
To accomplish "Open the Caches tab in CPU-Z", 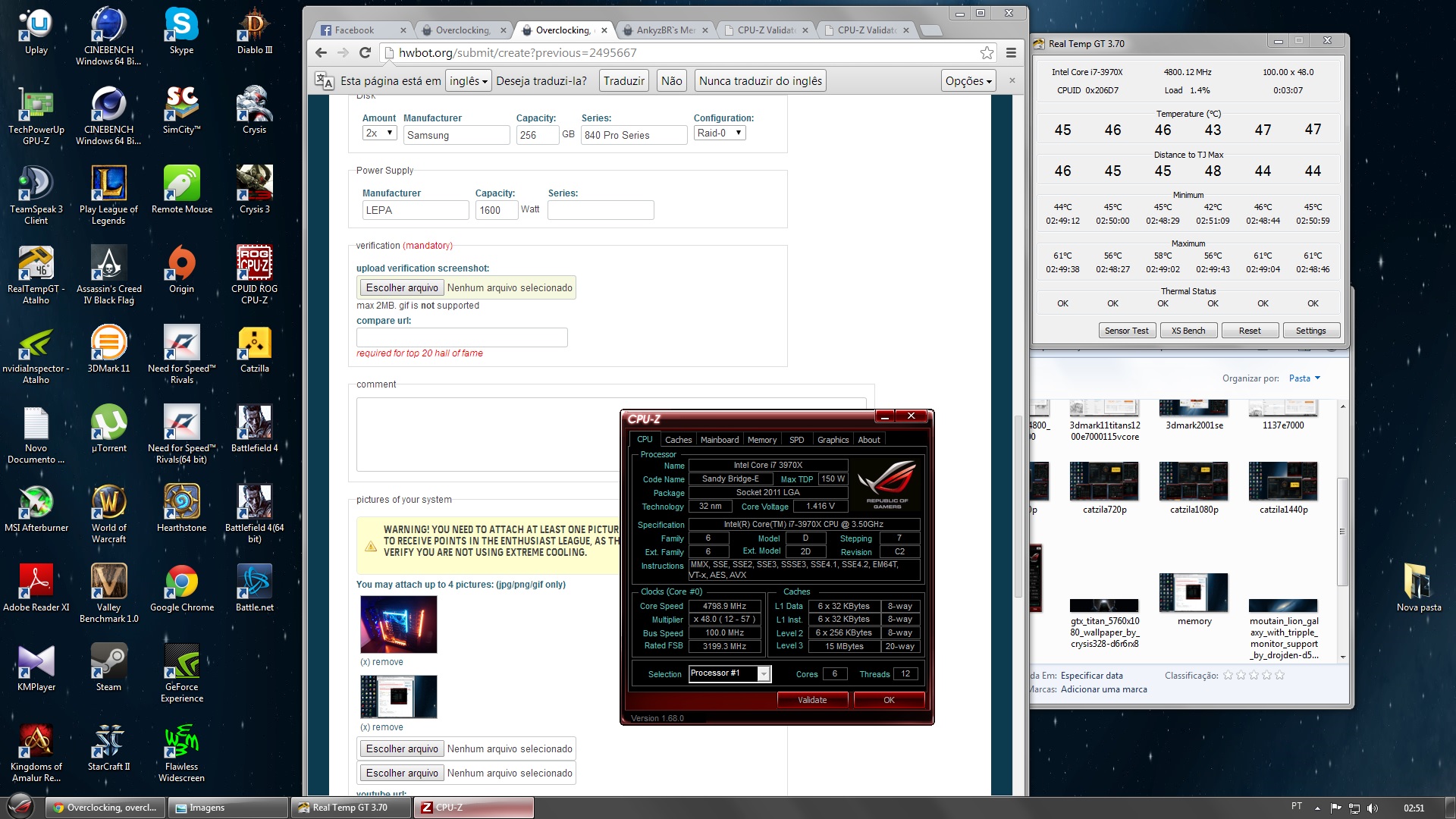I will pos(678,440).
